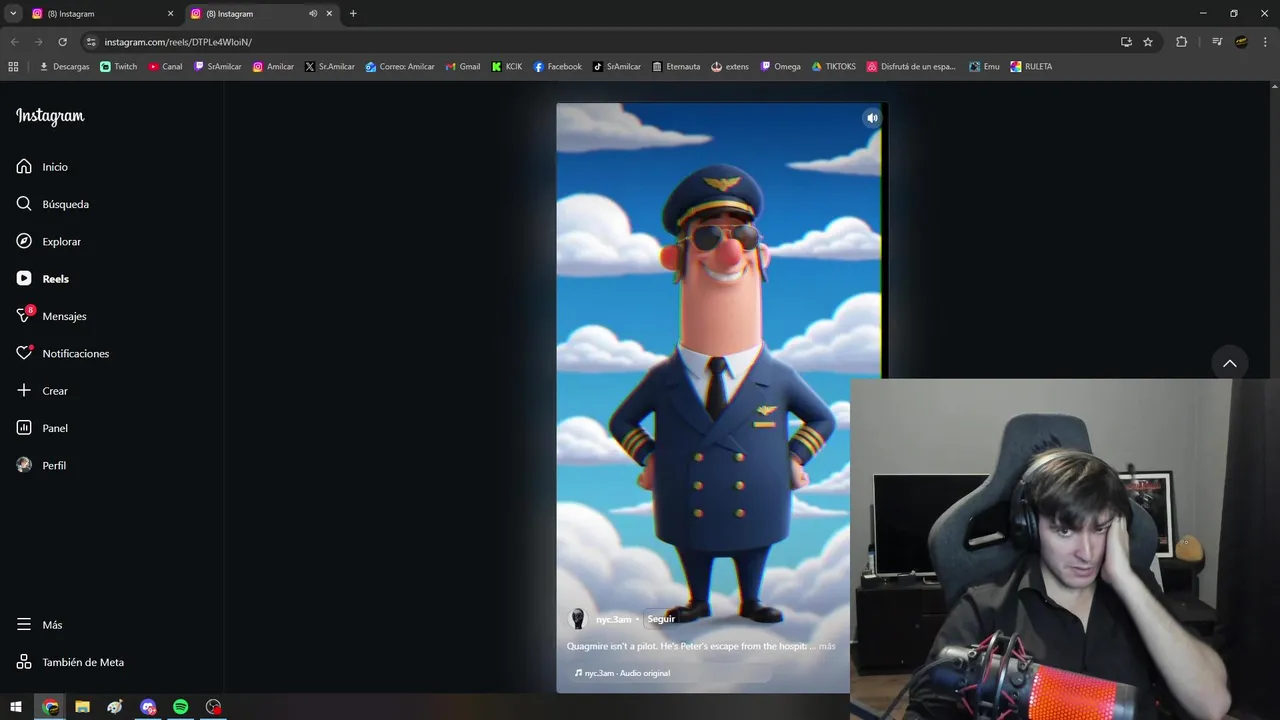The height and width of the screenshot is (720, 1280).
Task: Click the Instagram logo
Action: pyautogui.click(x=50, y=117)
